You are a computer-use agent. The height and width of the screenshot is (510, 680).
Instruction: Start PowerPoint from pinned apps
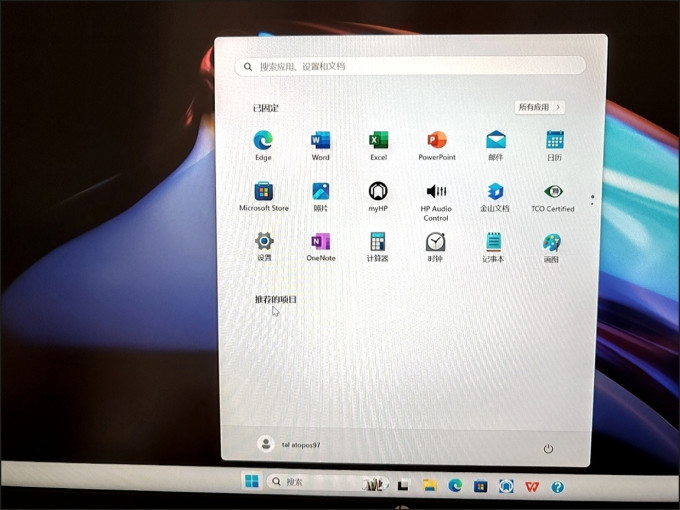point(437,146)
